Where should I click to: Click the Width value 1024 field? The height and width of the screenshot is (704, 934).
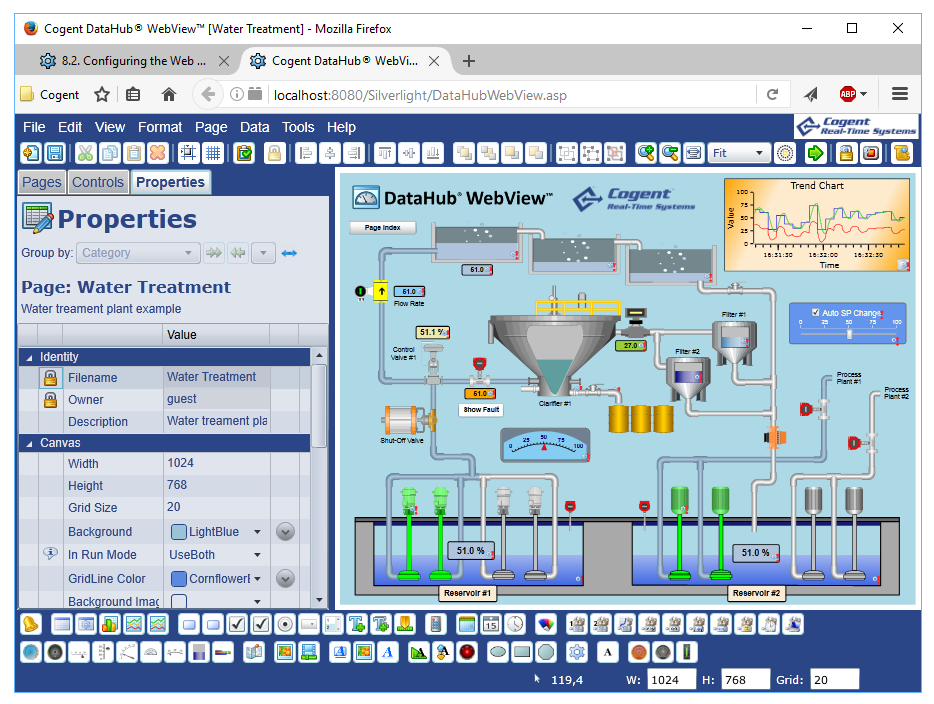(x=216, y=463)
